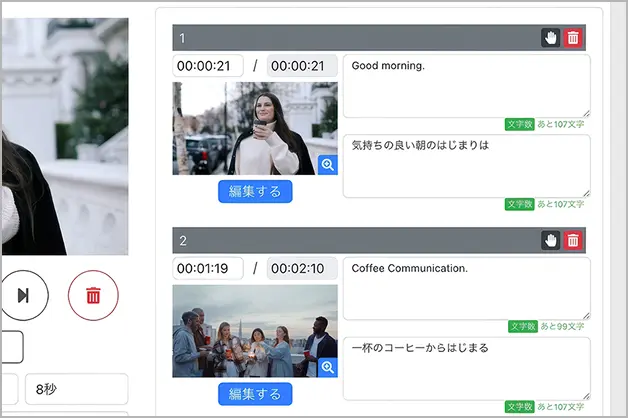Delete scene 1 with red trash icon
The height and width of the screenshot is (418, 628).
click(573, 38)
